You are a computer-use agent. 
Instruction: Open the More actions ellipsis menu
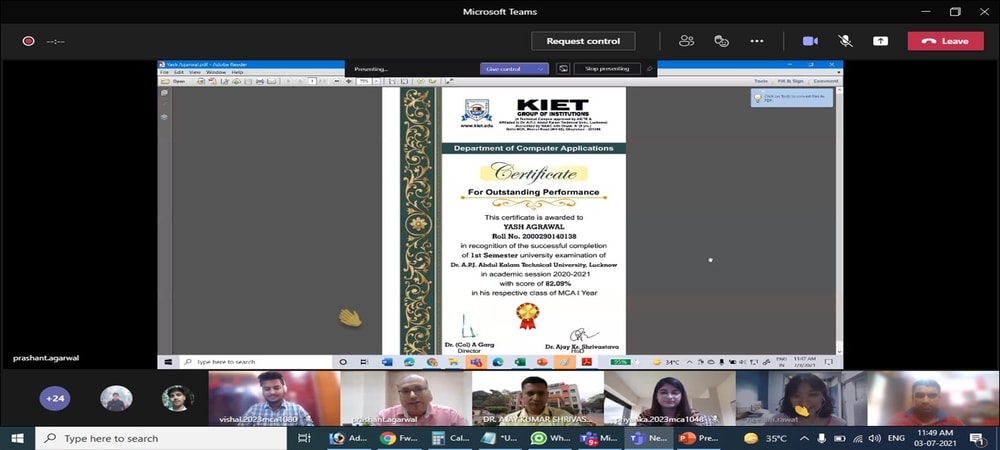pos(757,41)
